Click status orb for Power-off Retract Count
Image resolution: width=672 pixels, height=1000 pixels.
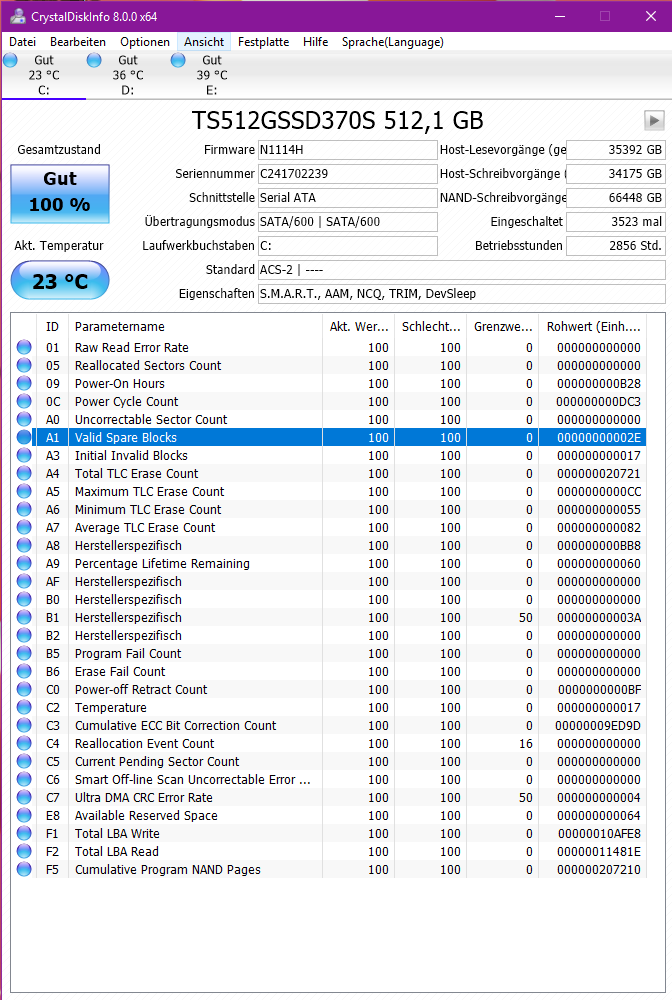pos(24,689)
